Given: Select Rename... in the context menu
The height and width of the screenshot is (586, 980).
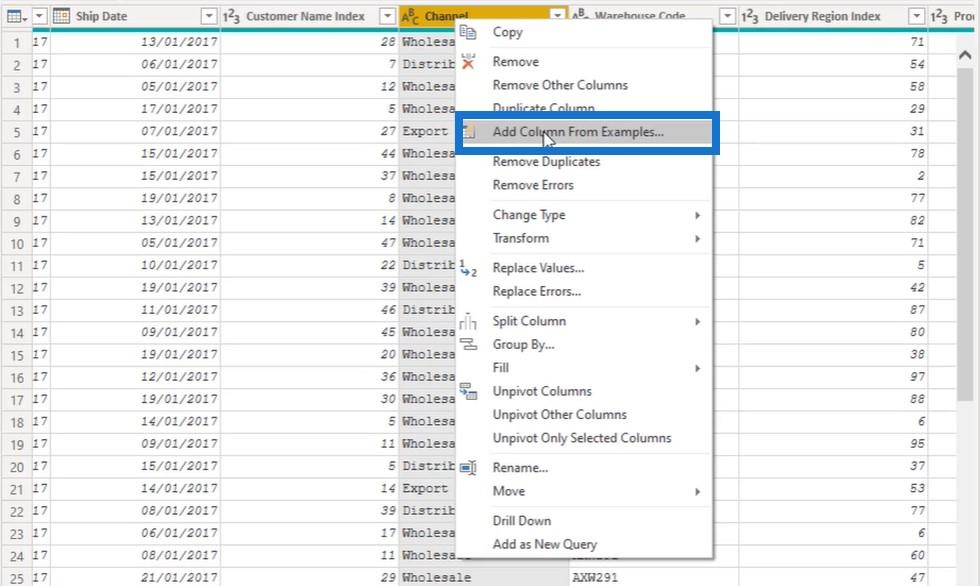Looking at the screenshot, I should (x=520, y=467).
